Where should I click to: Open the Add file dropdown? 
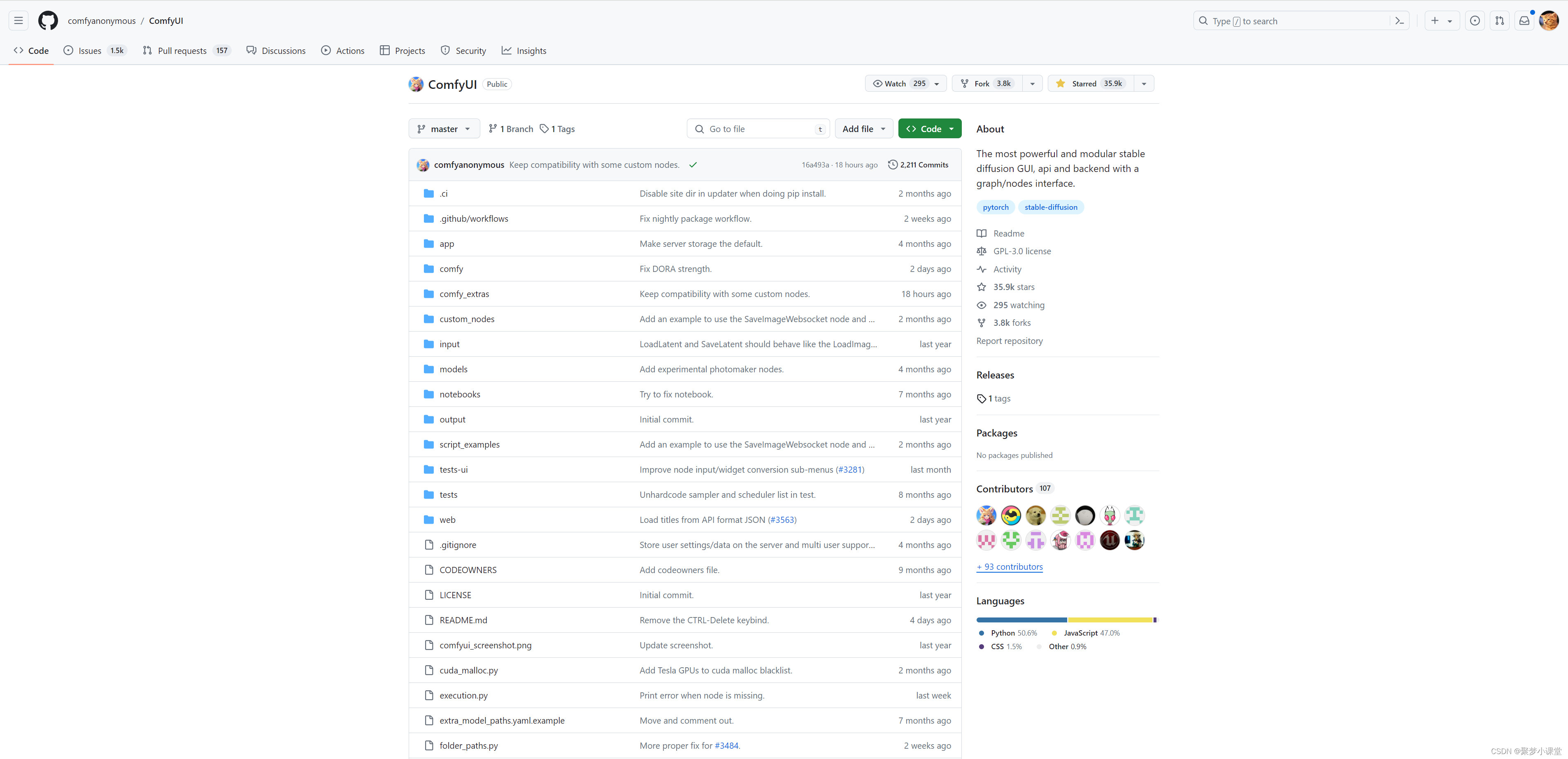click(x=863, y=128)
